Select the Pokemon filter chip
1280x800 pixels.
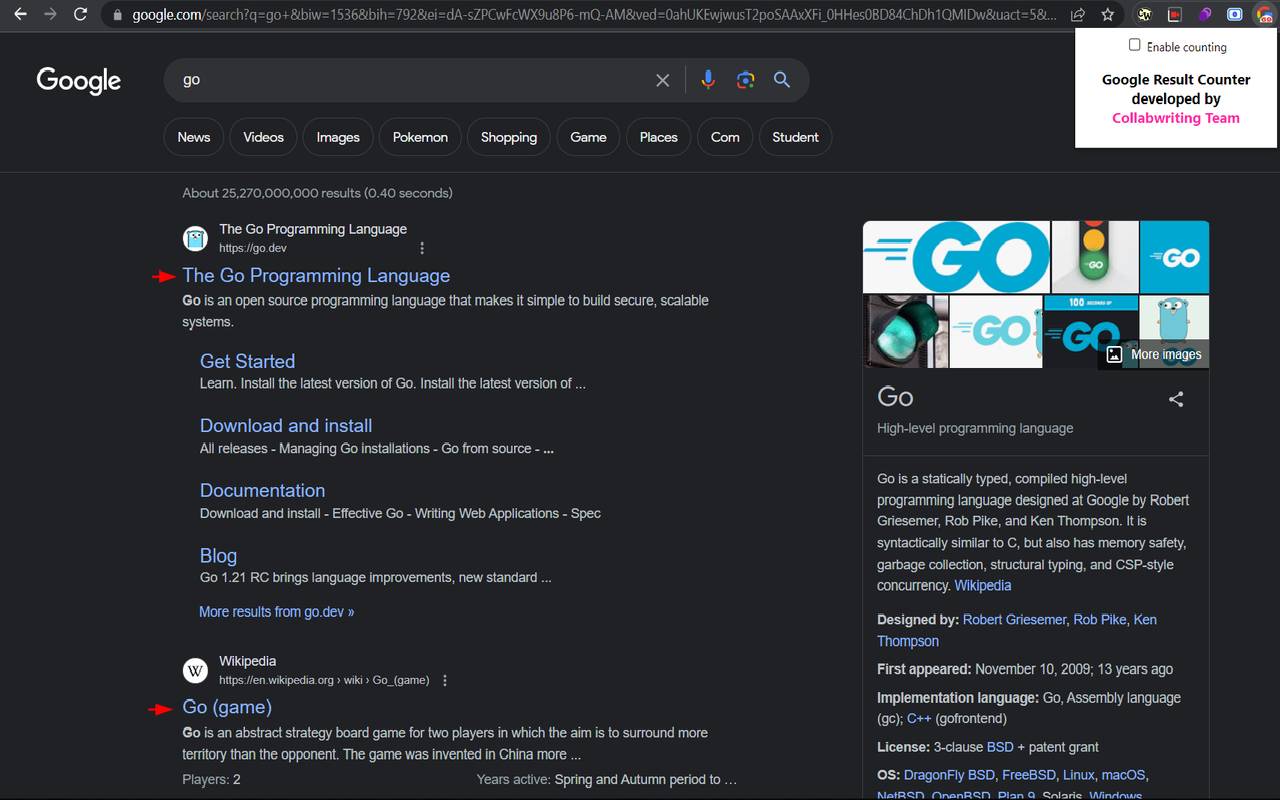click(x=420, y=137)
